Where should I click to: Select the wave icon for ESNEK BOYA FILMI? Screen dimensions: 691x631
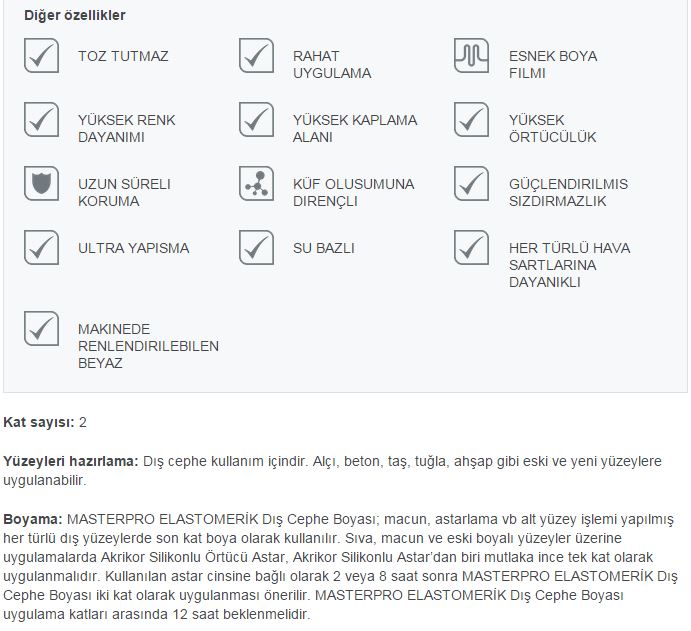[472, 56]
